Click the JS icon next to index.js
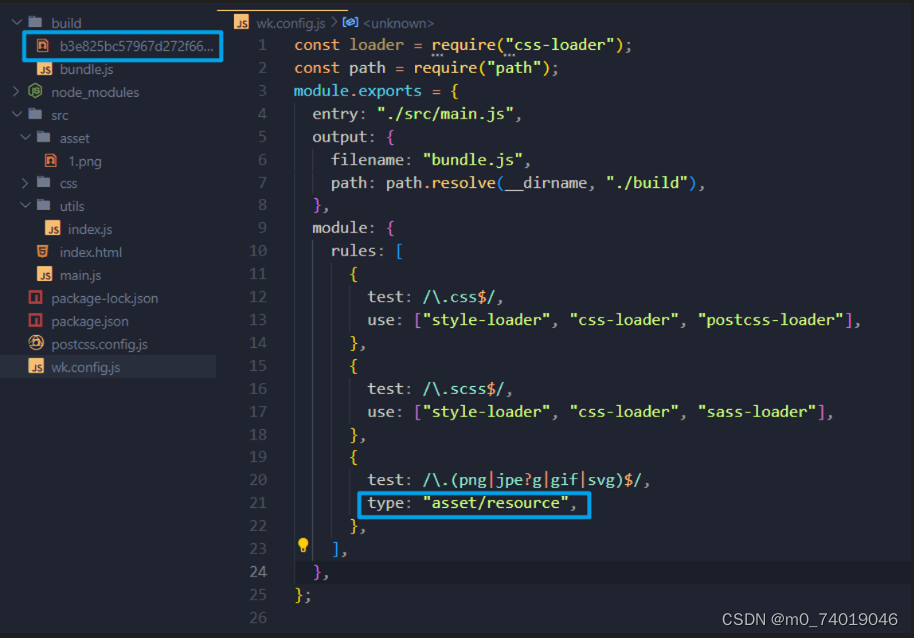Image resolution: width=914 pixels, height=638 pixels. [55, 229]
